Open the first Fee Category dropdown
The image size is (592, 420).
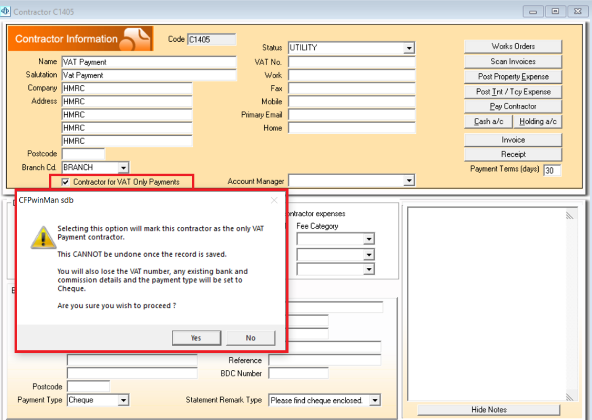(369, 239)
